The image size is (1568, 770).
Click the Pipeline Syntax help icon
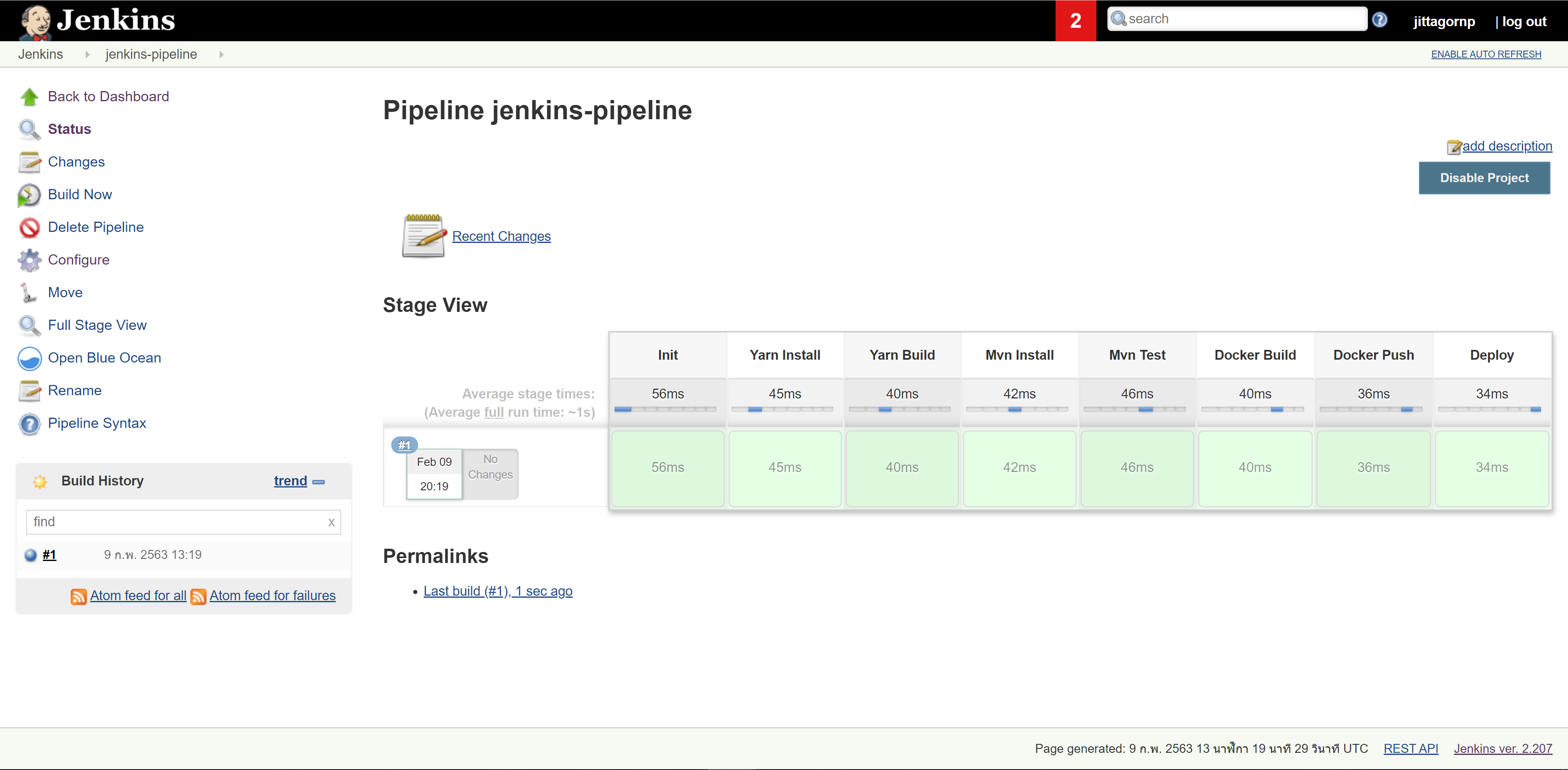(x=29, y=424)
